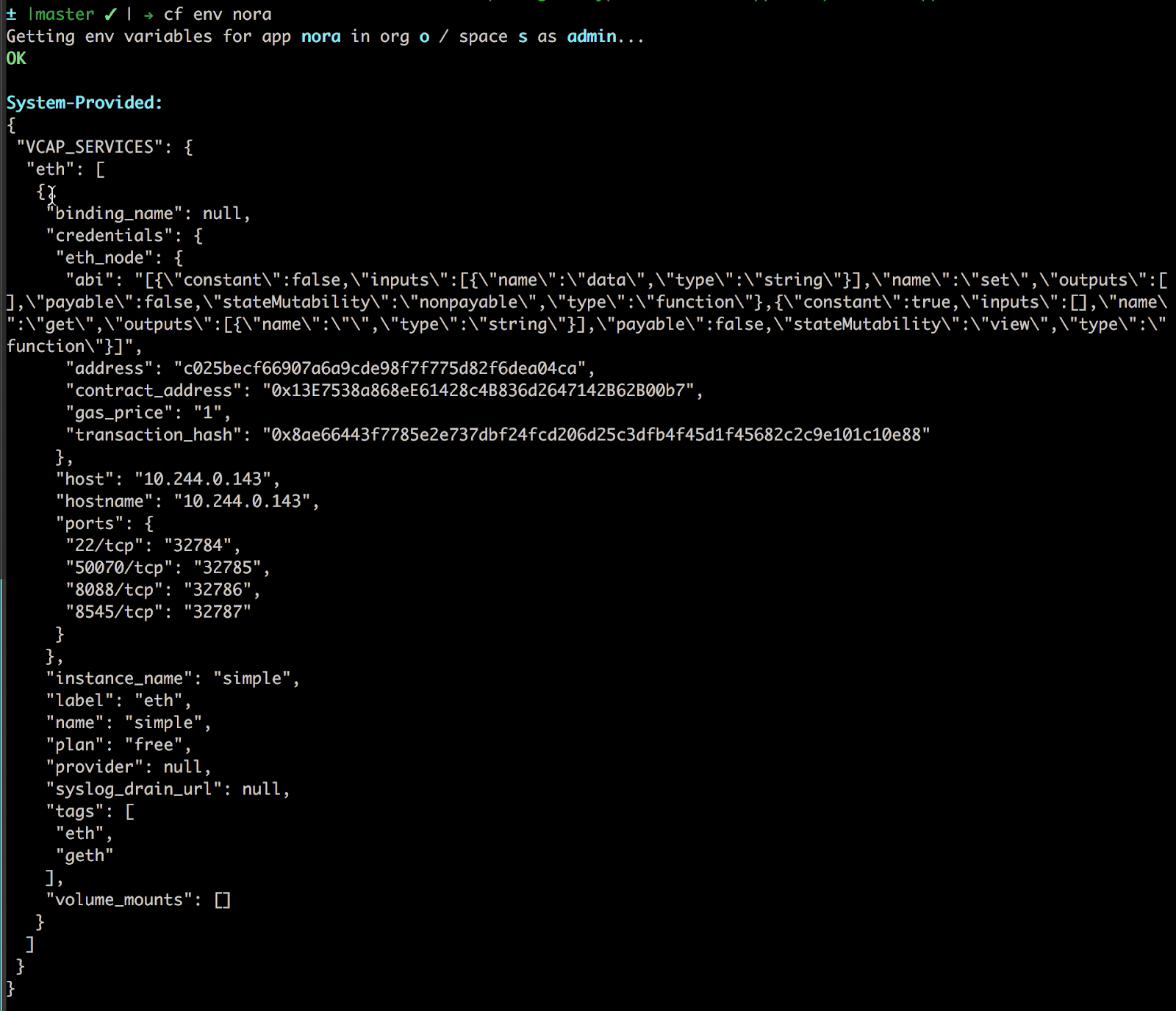Screen dimensions: 1176x1011
Task: Click the geth tag entry
Action: click(x=85, y=855)
